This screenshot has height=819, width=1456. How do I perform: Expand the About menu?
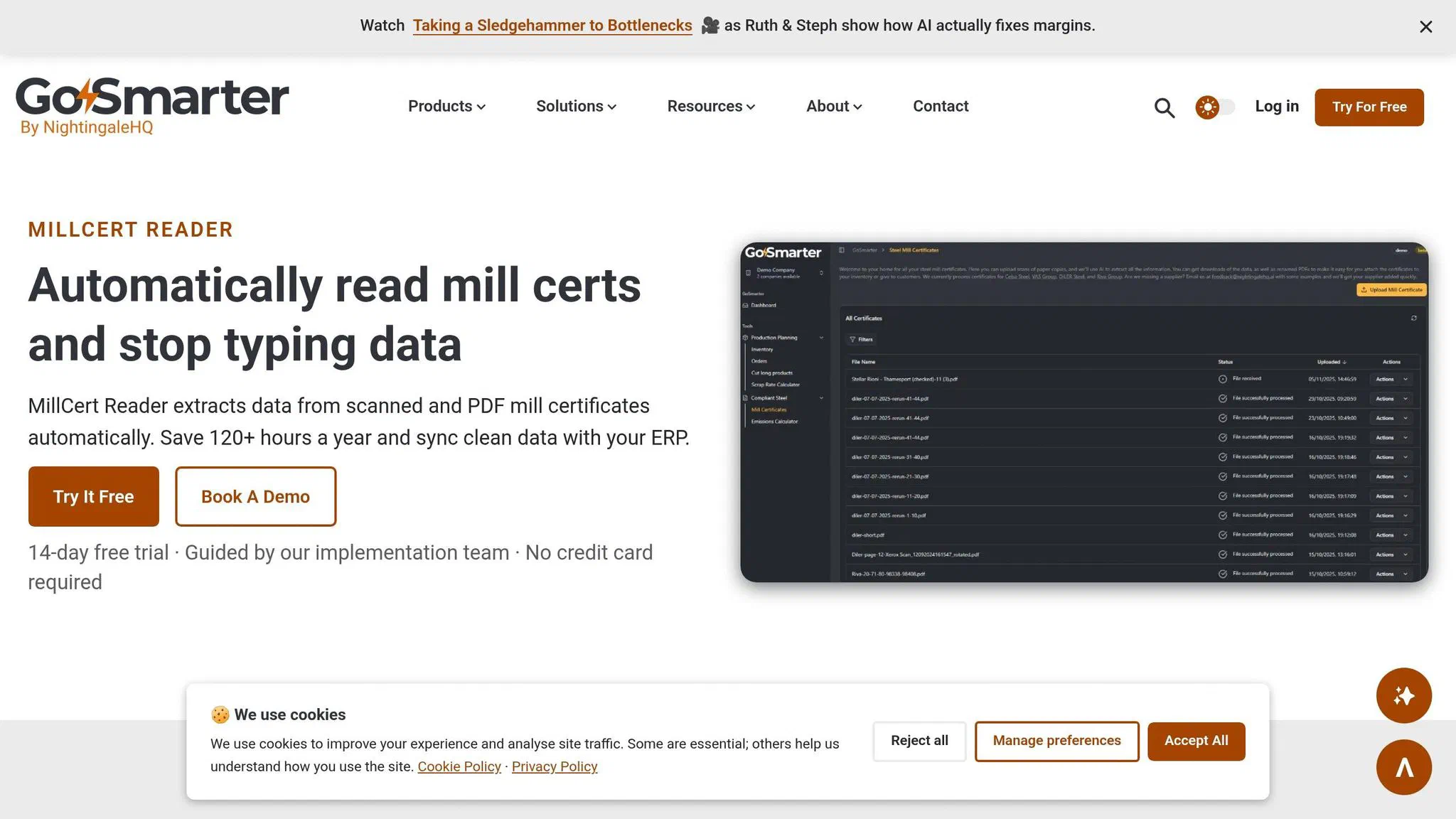(x=834, y=107)
